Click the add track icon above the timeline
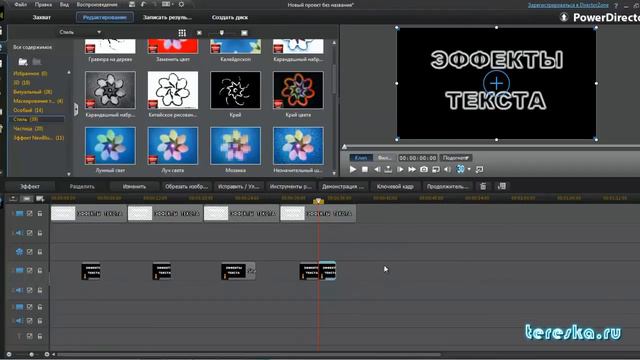The width and height of the screenshot is (640, 360). coord(40,198)
